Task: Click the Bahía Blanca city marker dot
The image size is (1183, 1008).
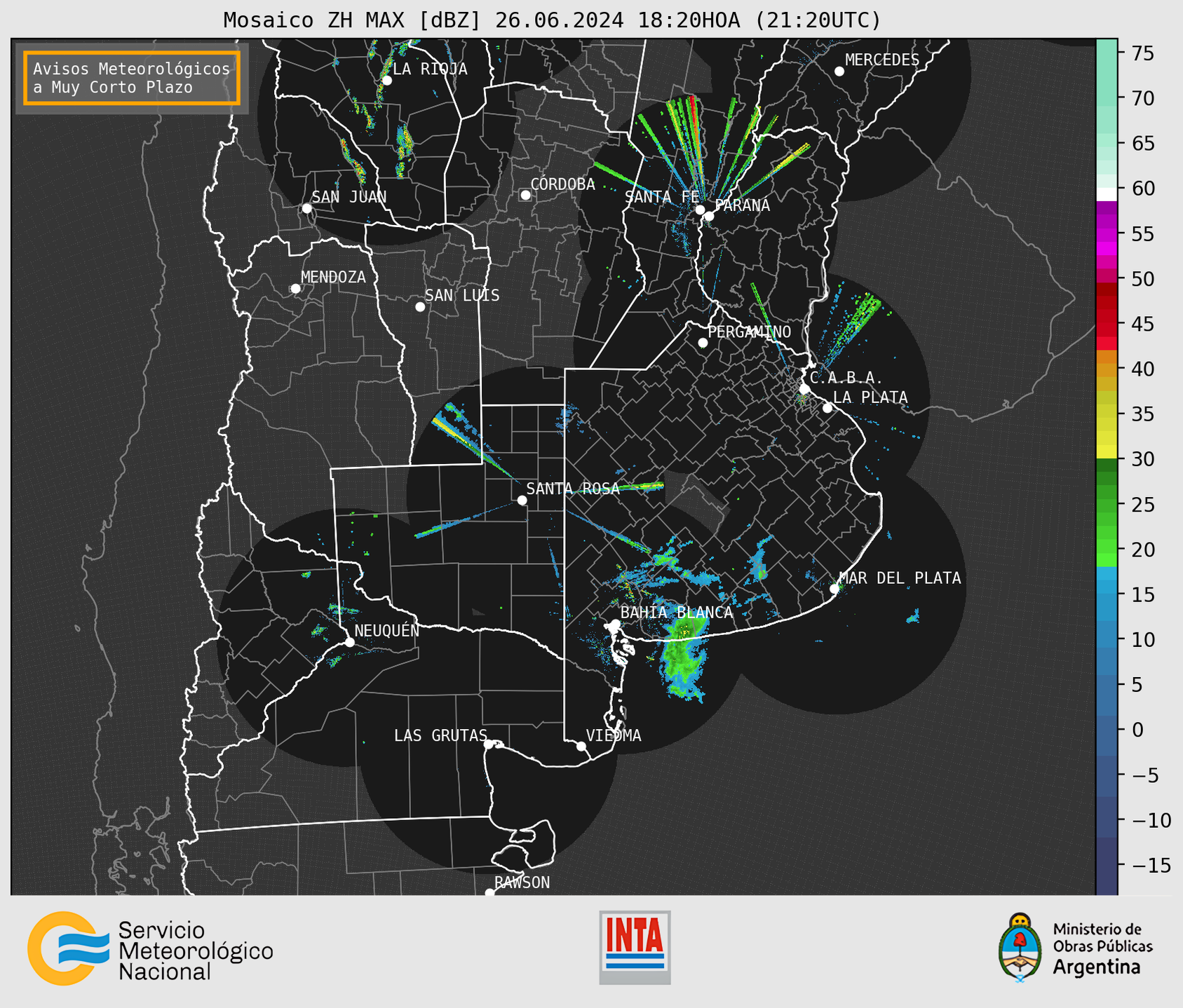Action: tap(615, 624)
